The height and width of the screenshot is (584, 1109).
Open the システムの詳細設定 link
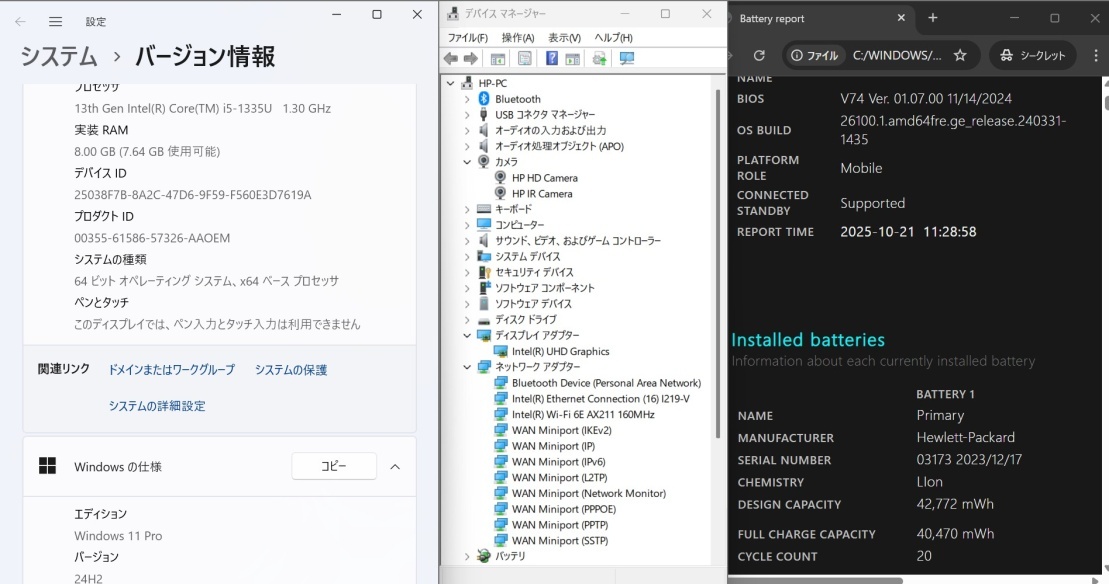tap(158, 405)
